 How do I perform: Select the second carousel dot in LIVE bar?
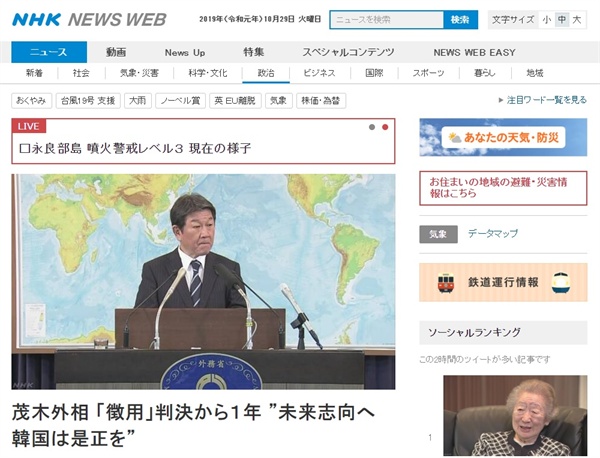385,127
